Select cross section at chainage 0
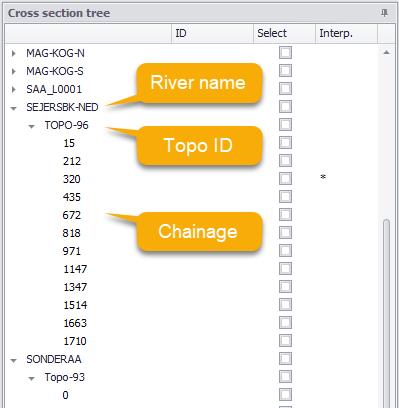This screenshot has width=399, height=408. pos(65,395)
